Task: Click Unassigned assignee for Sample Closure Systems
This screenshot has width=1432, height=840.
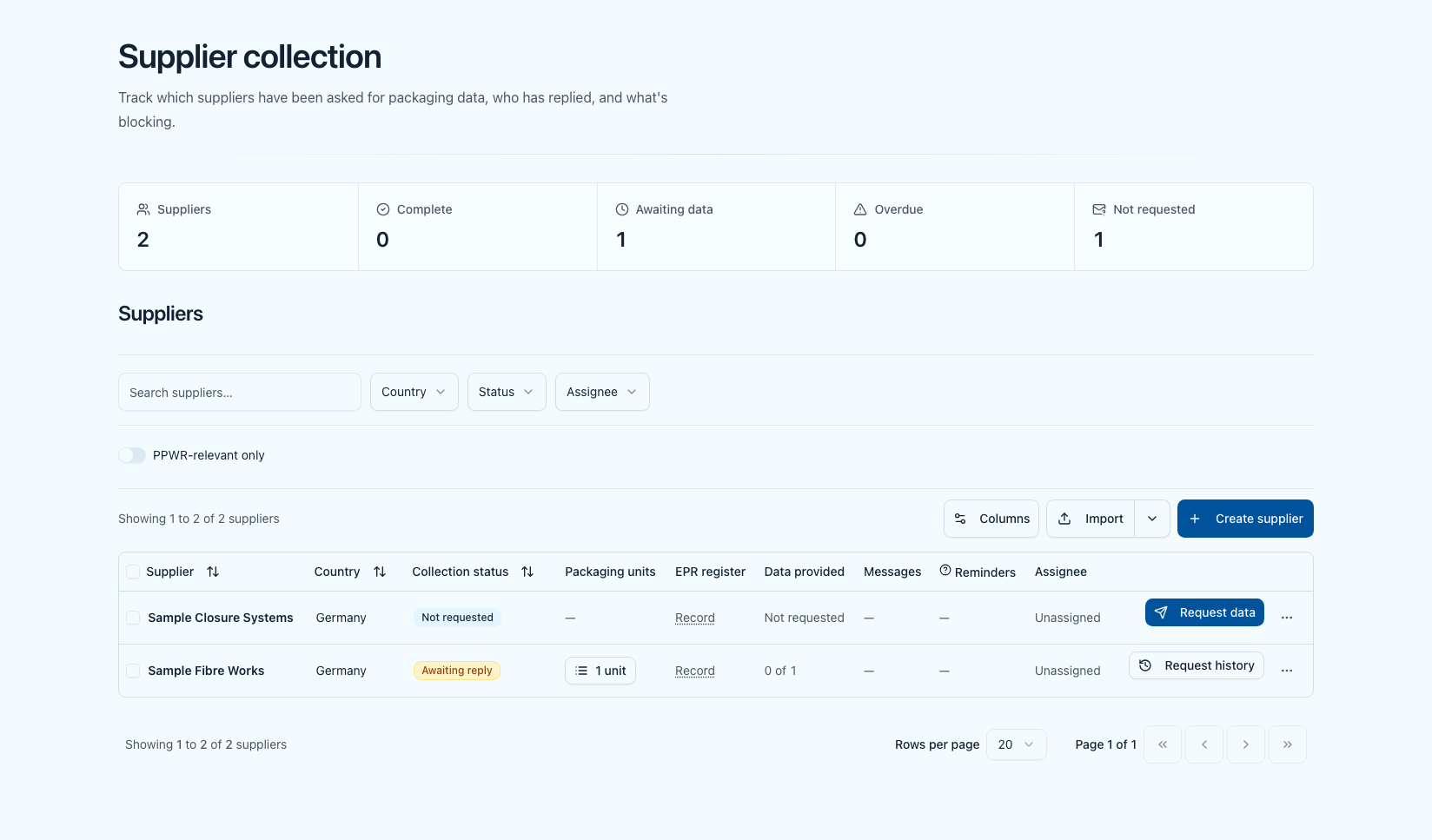Action: point(1068,618)
